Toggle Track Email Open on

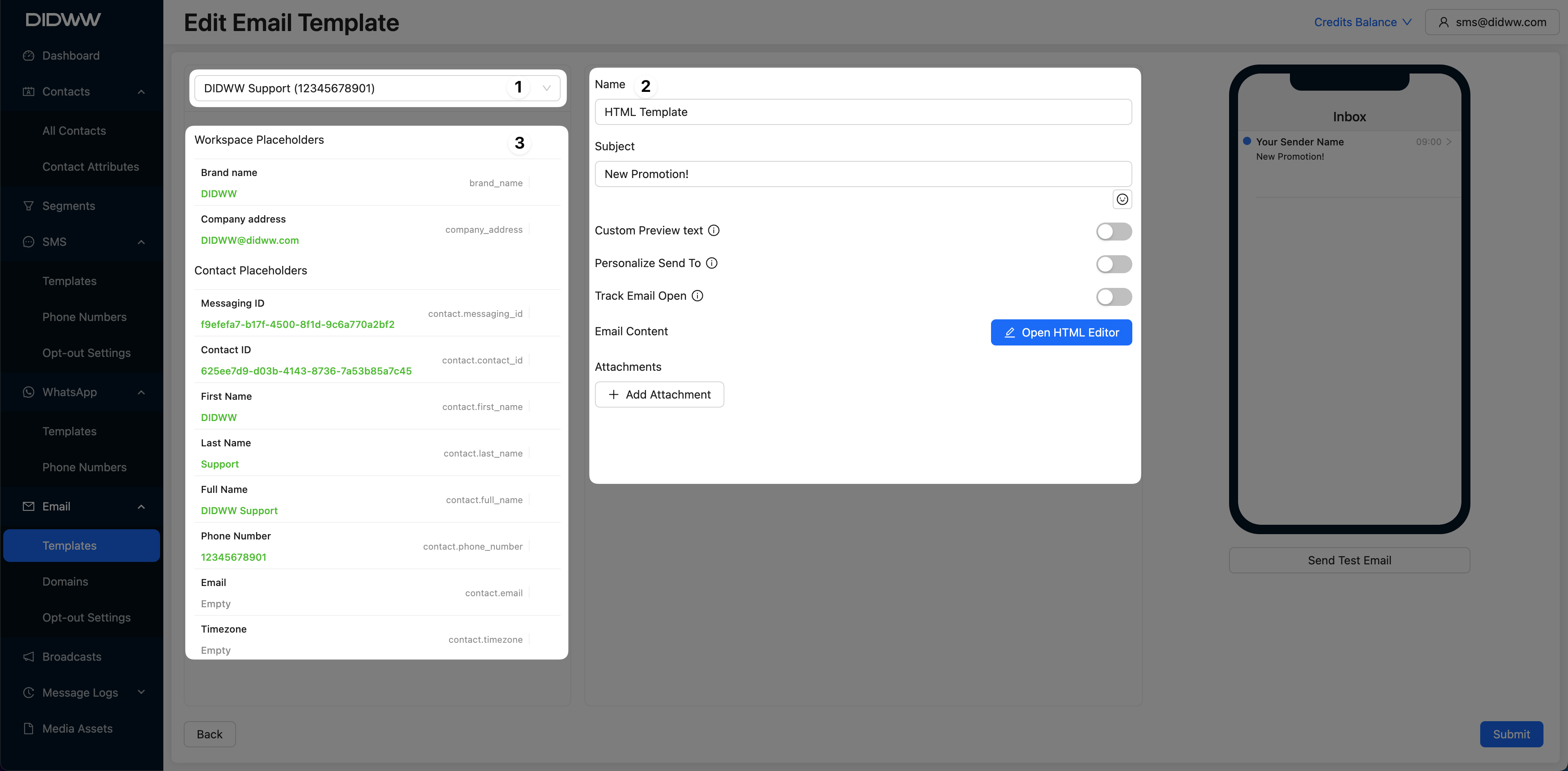point(1113,297)
